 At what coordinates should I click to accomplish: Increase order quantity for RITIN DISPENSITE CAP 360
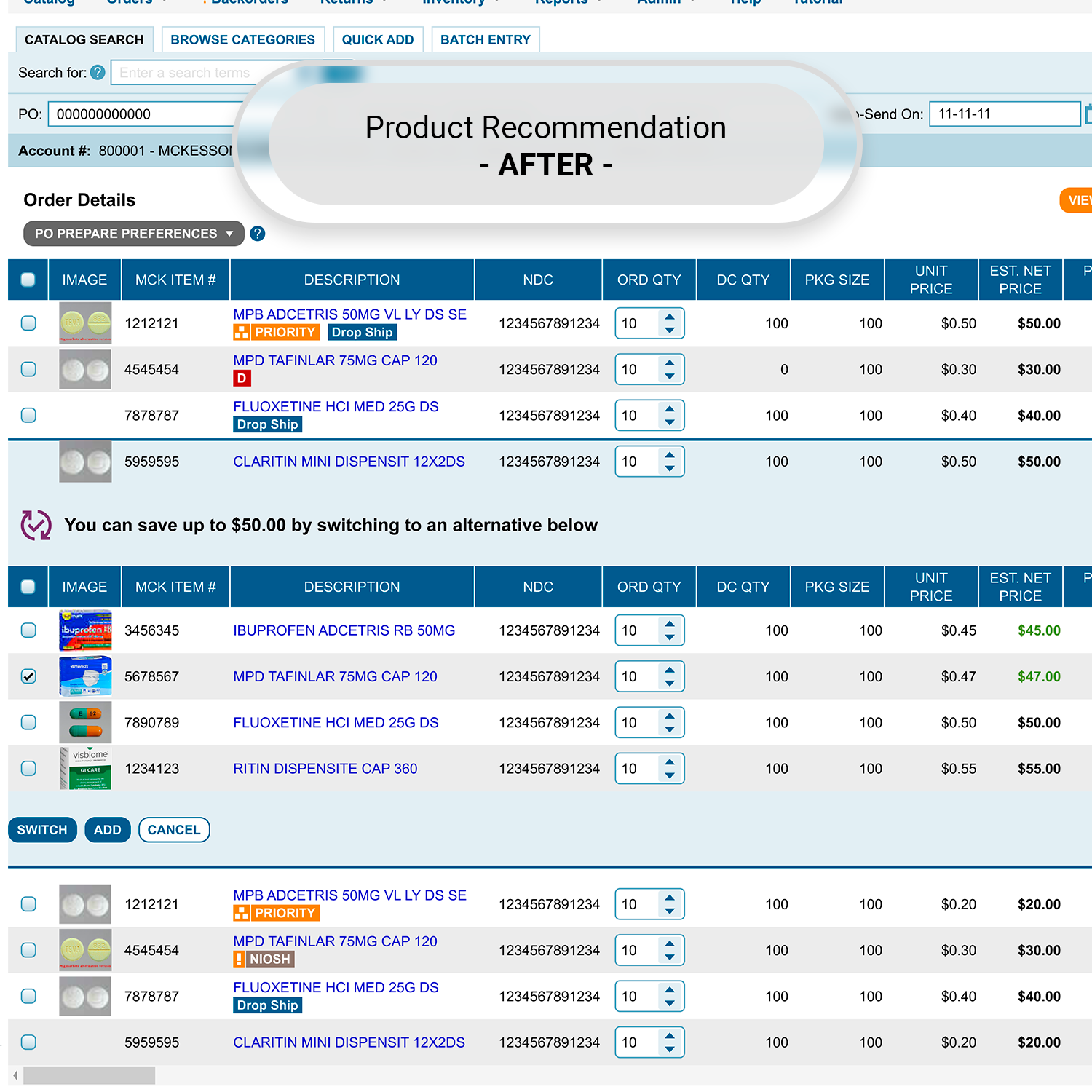click(x=670, y=761)
